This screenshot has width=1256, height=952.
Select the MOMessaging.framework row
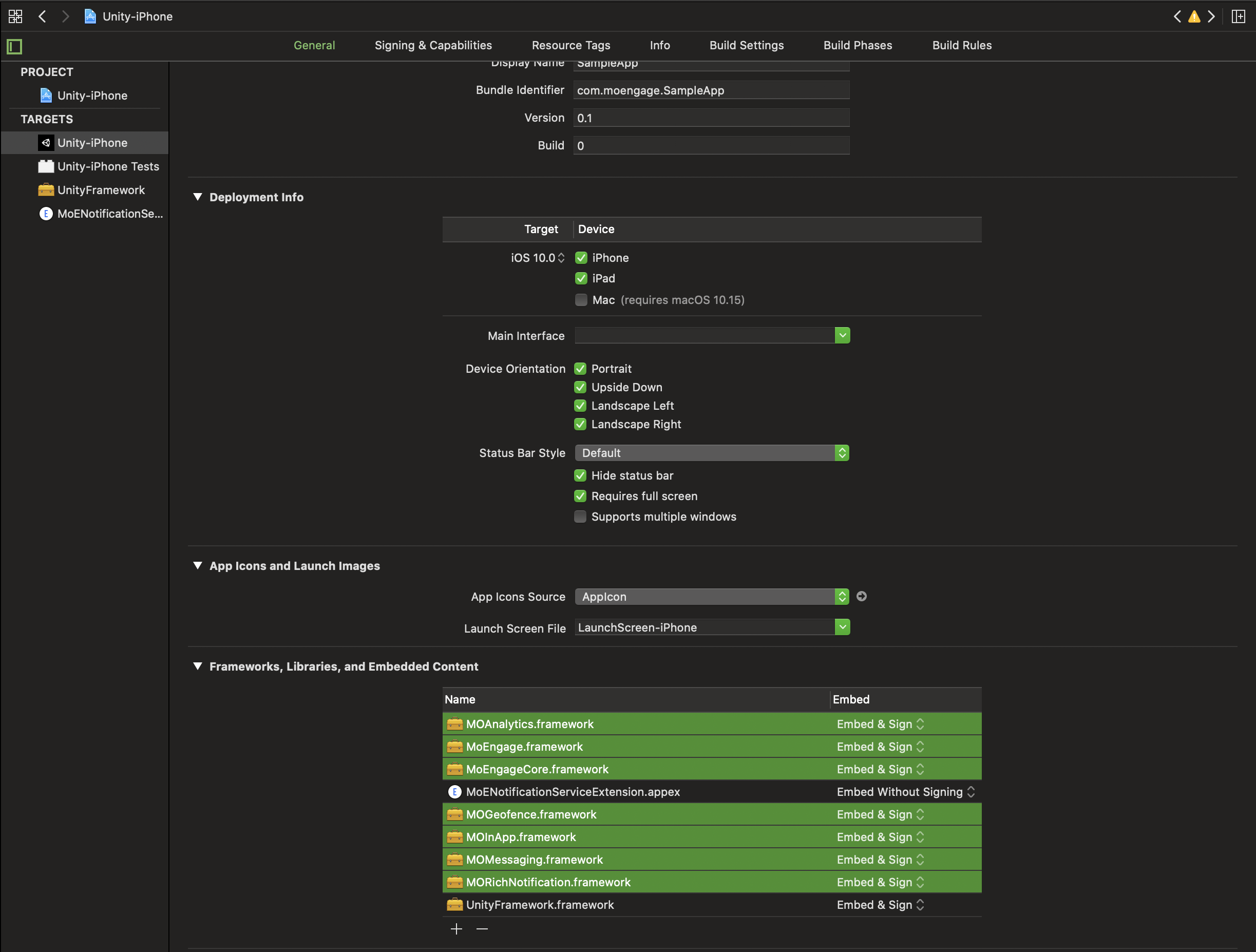click(x=712, y=860)
